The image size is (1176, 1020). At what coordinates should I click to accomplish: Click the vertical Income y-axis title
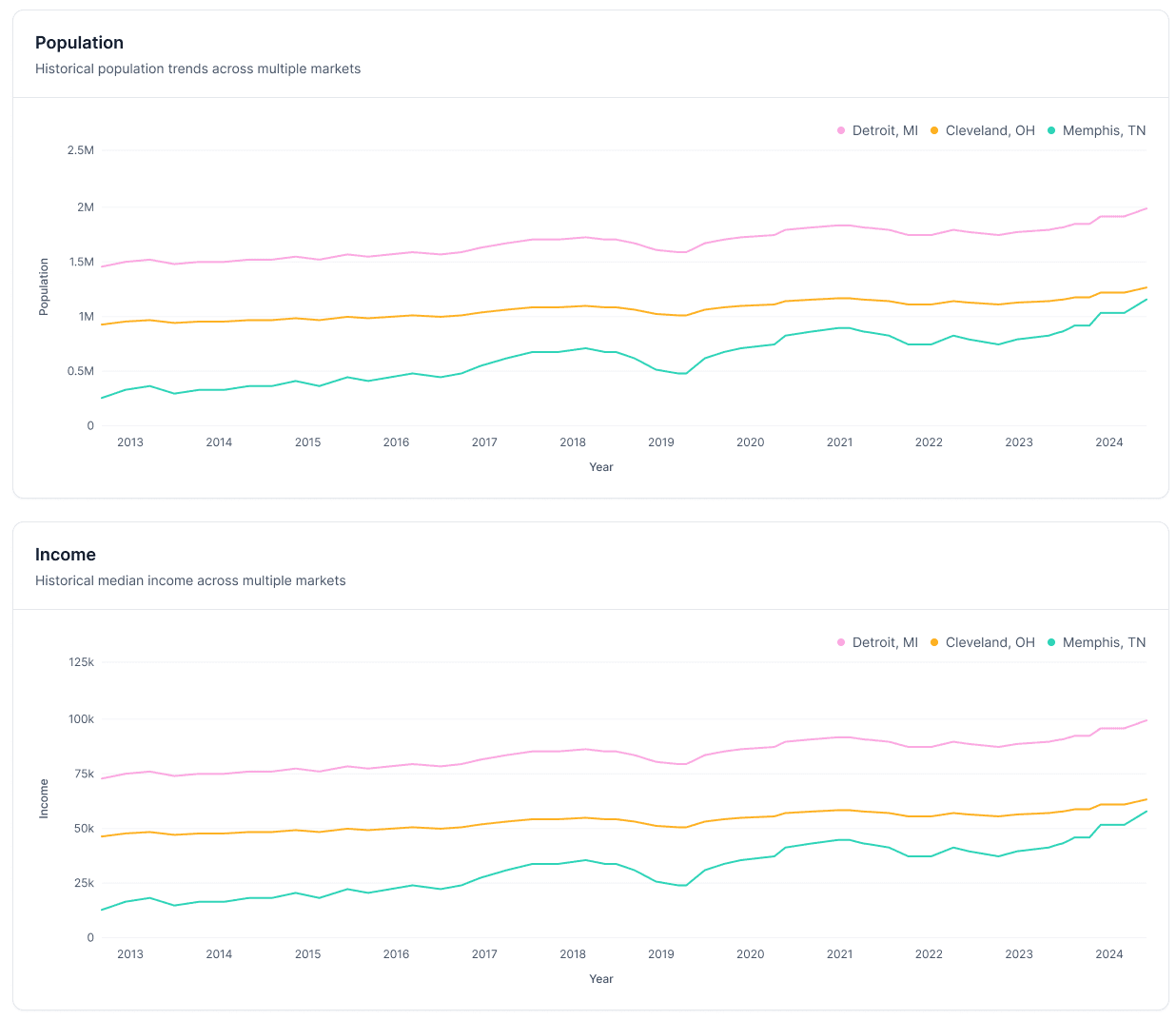coord(44,799)
